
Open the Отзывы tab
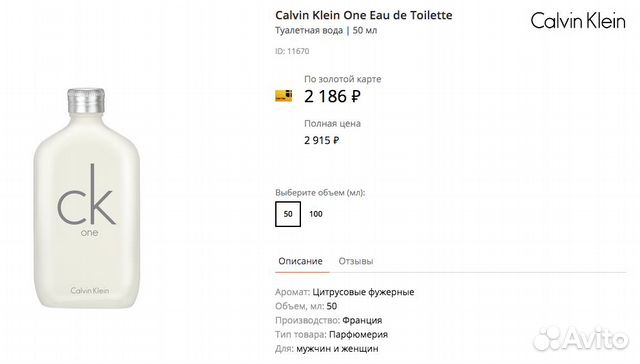coord(356,261)
